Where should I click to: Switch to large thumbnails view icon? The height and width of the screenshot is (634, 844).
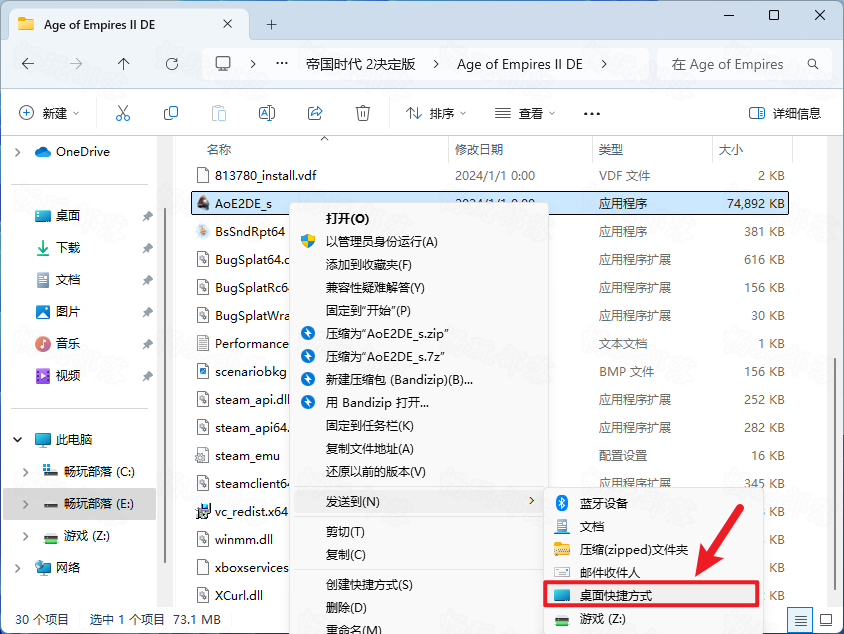coord(826,621)
